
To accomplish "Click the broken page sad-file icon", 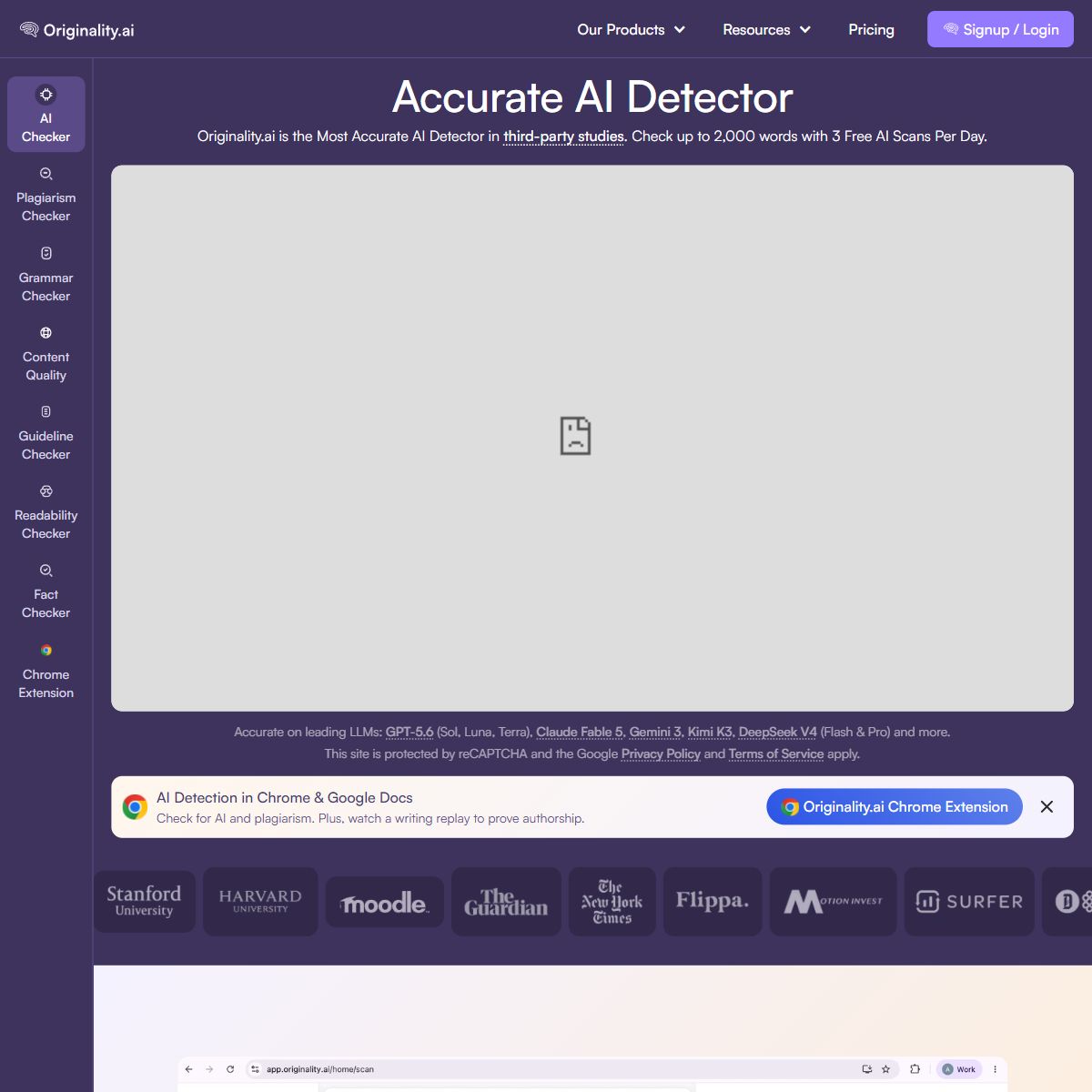I will tap(575, 436).
